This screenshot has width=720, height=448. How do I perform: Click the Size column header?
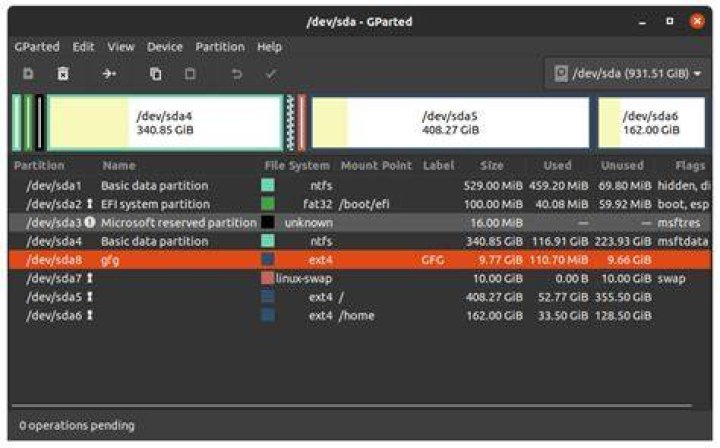[492, 166]
